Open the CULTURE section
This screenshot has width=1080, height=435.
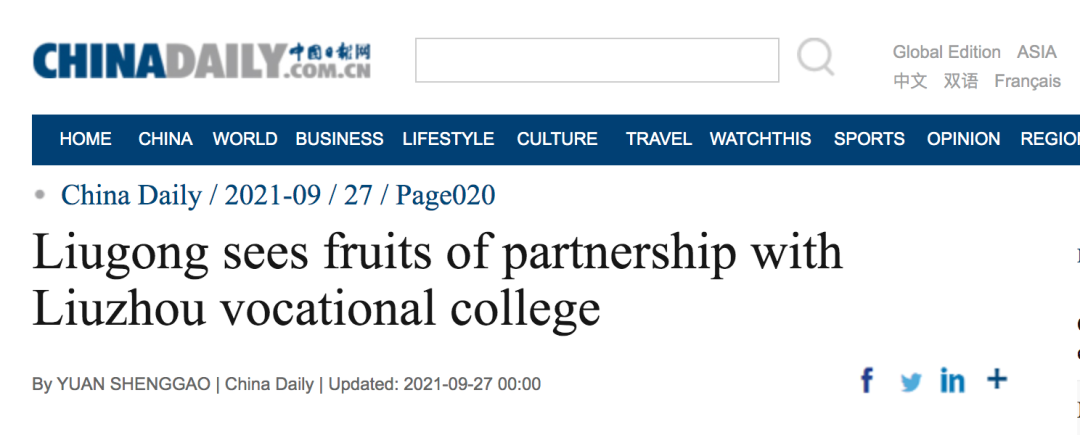[557, 139]
